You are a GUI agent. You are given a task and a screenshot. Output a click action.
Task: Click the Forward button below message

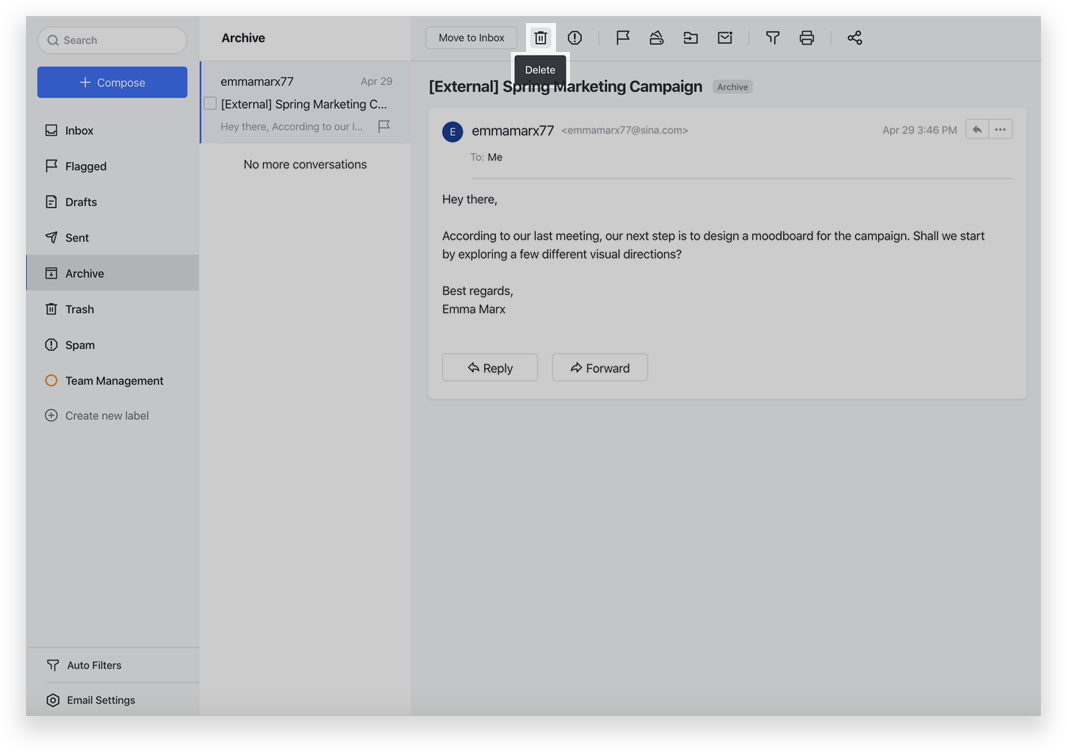600,368
